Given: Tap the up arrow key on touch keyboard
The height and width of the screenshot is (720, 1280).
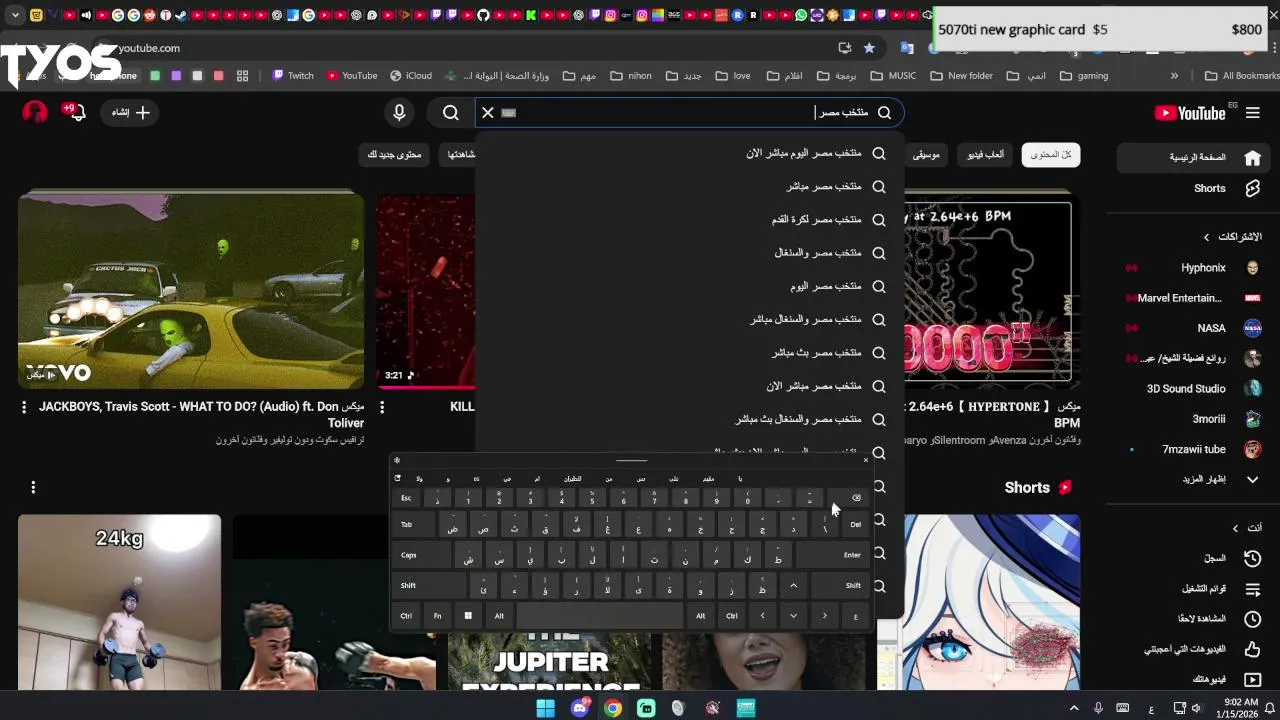Looking at the screenshot, I should coord(793,585).
